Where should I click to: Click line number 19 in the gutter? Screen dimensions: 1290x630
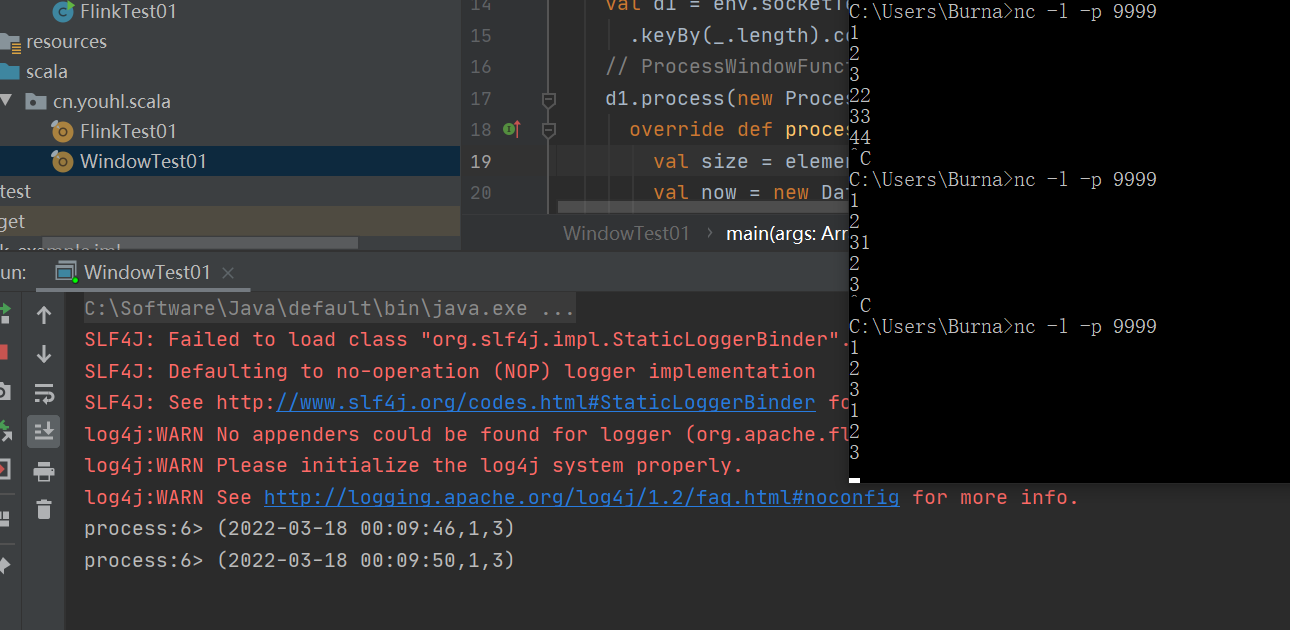point(480,161)
